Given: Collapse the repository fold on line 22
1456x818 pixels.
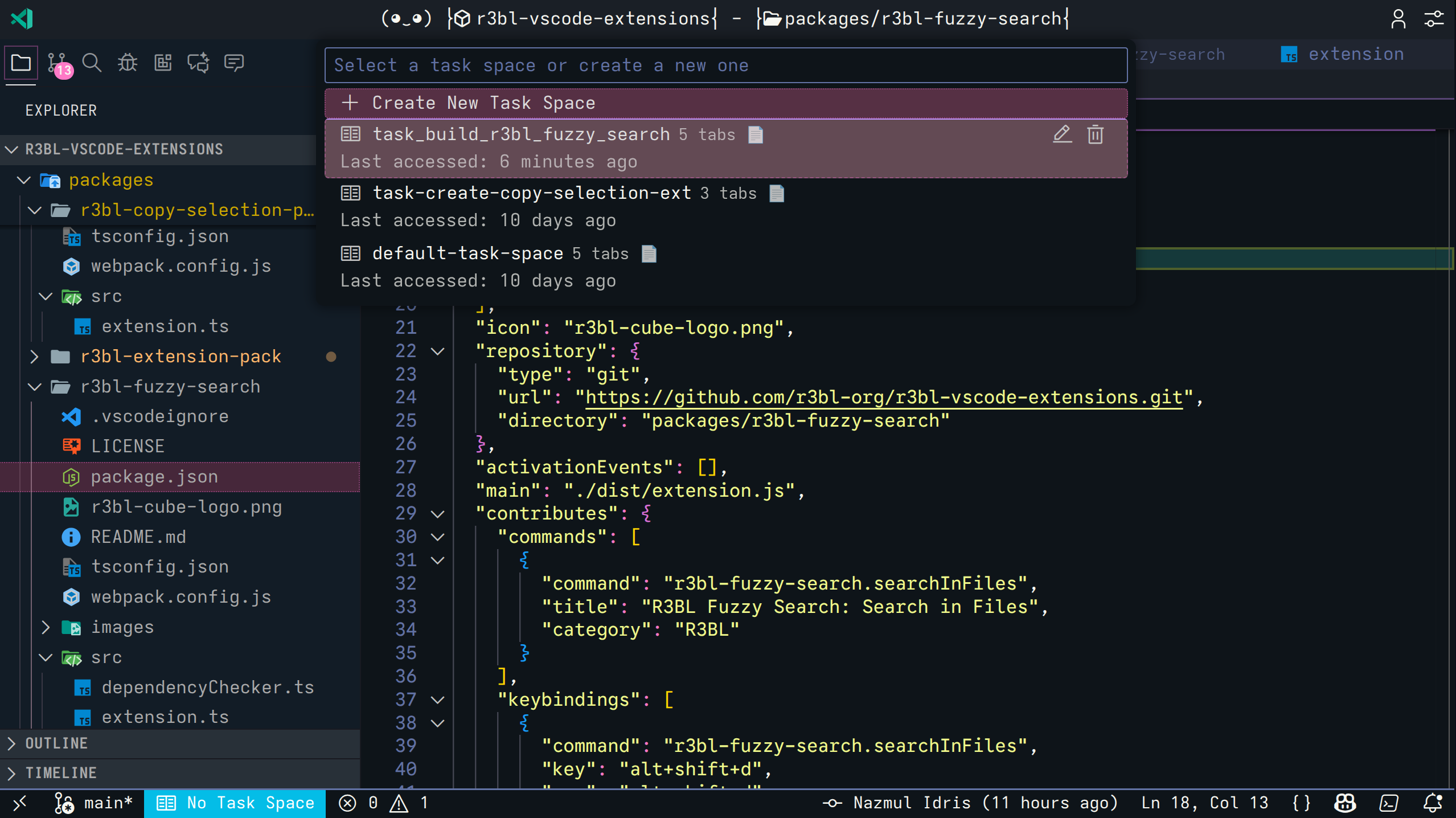Looking at the screenshot, I should click(437, 351).
